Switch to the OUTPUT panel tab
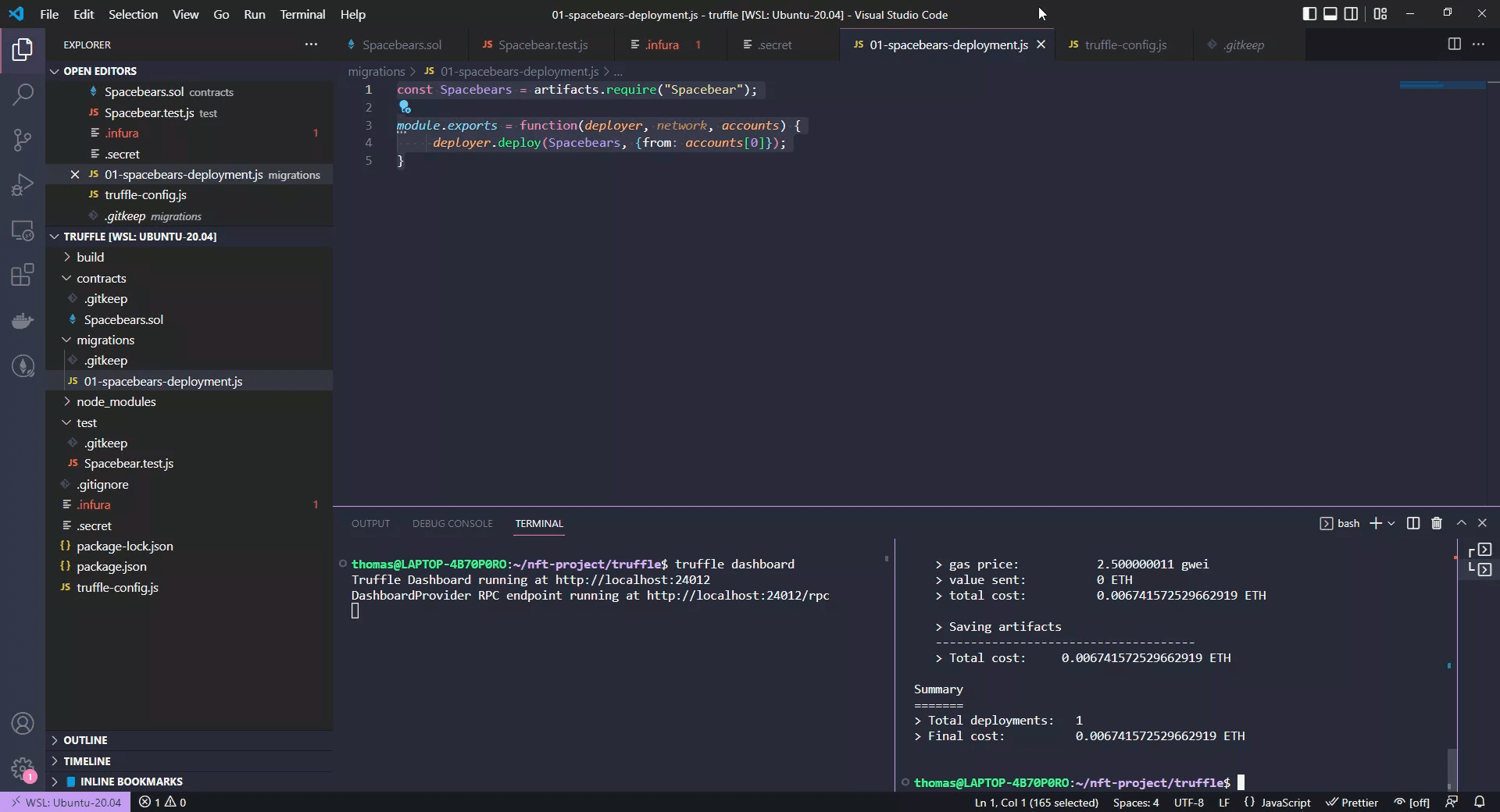Image resolution: width=1500 pixels, height=812 pixels. [x=370, y=523]
